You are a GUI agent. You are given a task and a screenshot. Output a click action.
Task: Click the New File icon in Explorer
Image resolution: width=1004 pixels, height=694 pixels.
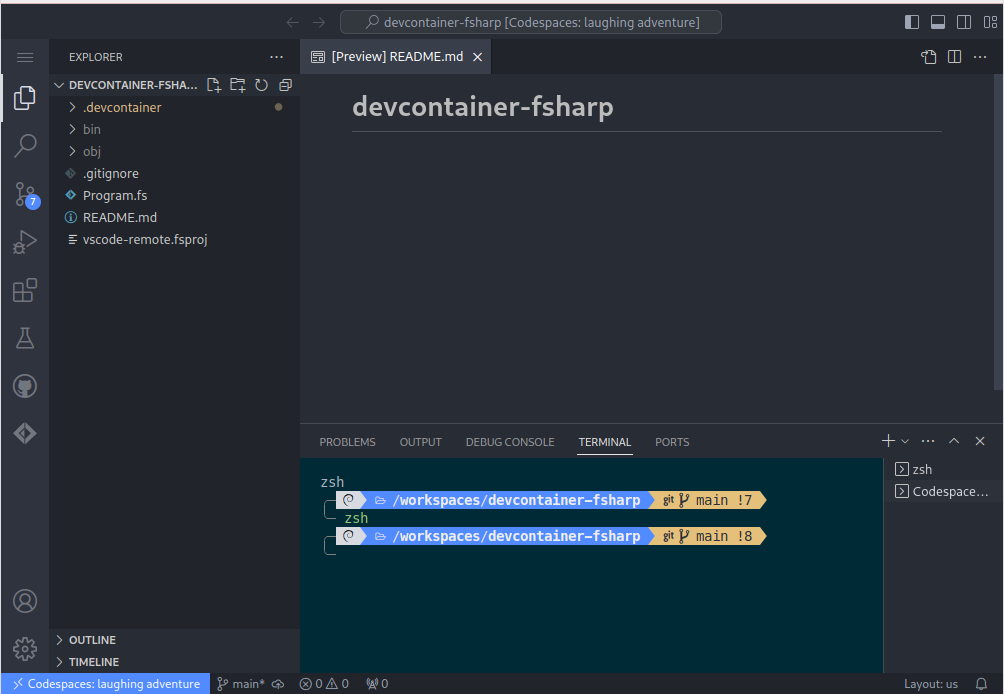tap(214, 85)
